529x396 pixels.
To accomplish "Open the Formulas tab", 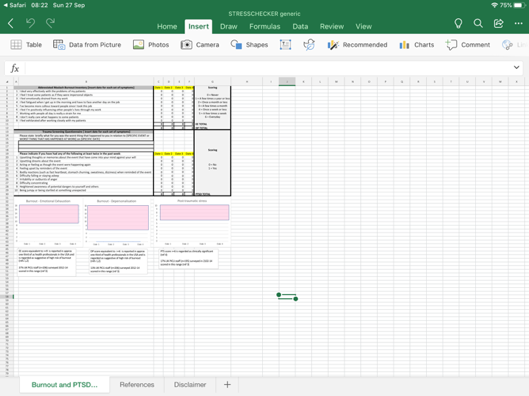I will click(x=264, y=26).
